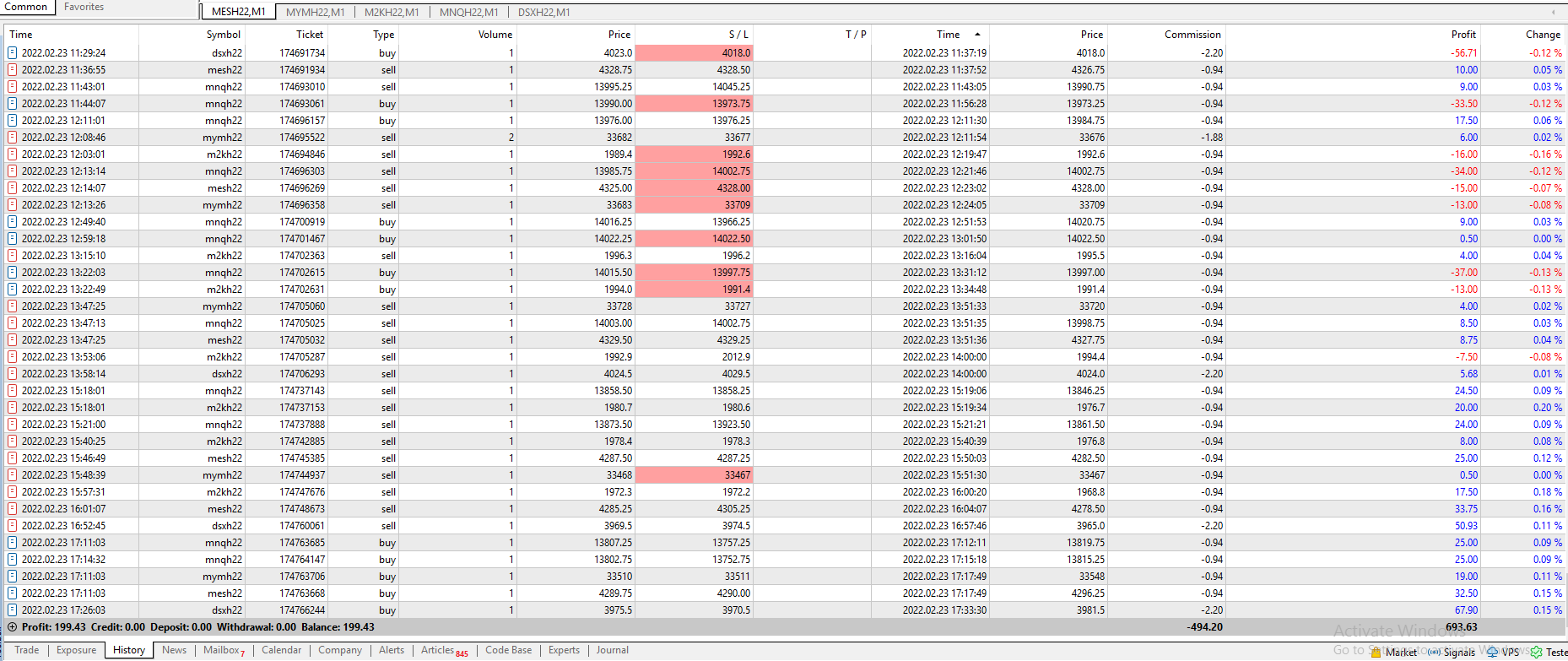
Task: Sort history by Profit column header
Action: click(1463, 35)
